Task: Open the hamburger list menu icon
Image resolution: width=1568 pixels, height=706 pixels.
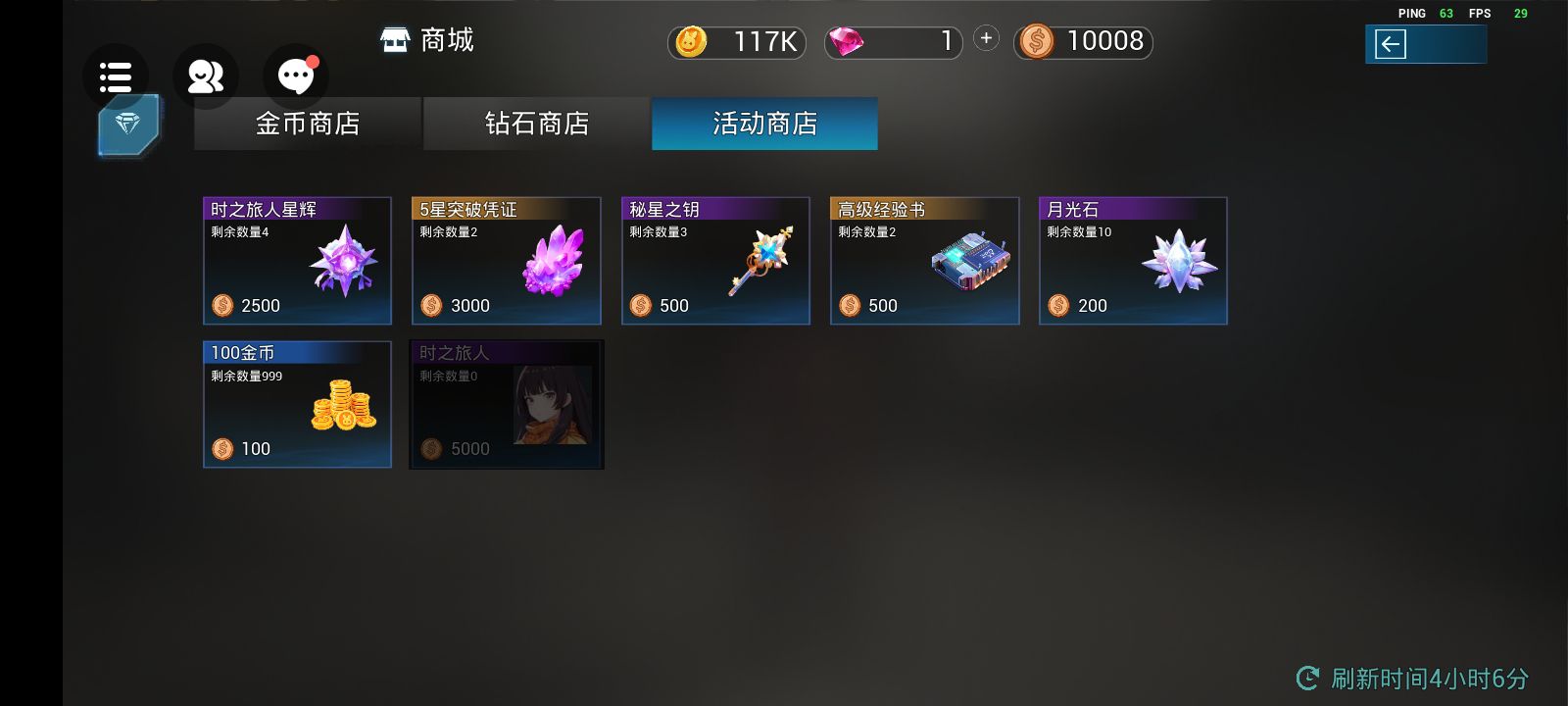Action: click(x=116, y=76)
